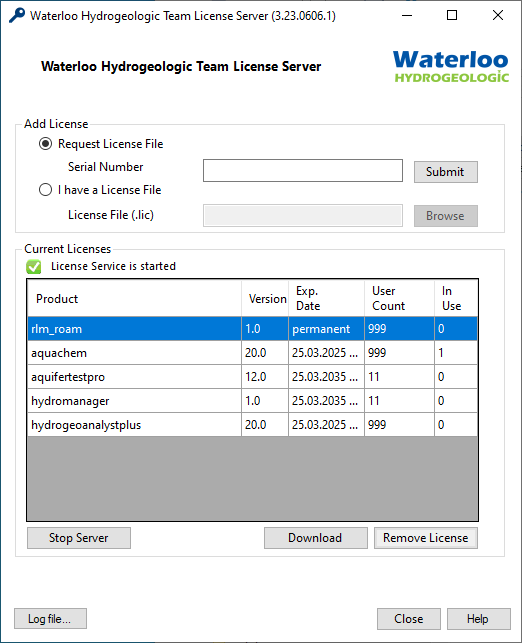This screenshot has height=643, width=522.
Task: Click the aquachem expiry date 25.03.2025
Action: 327,353
